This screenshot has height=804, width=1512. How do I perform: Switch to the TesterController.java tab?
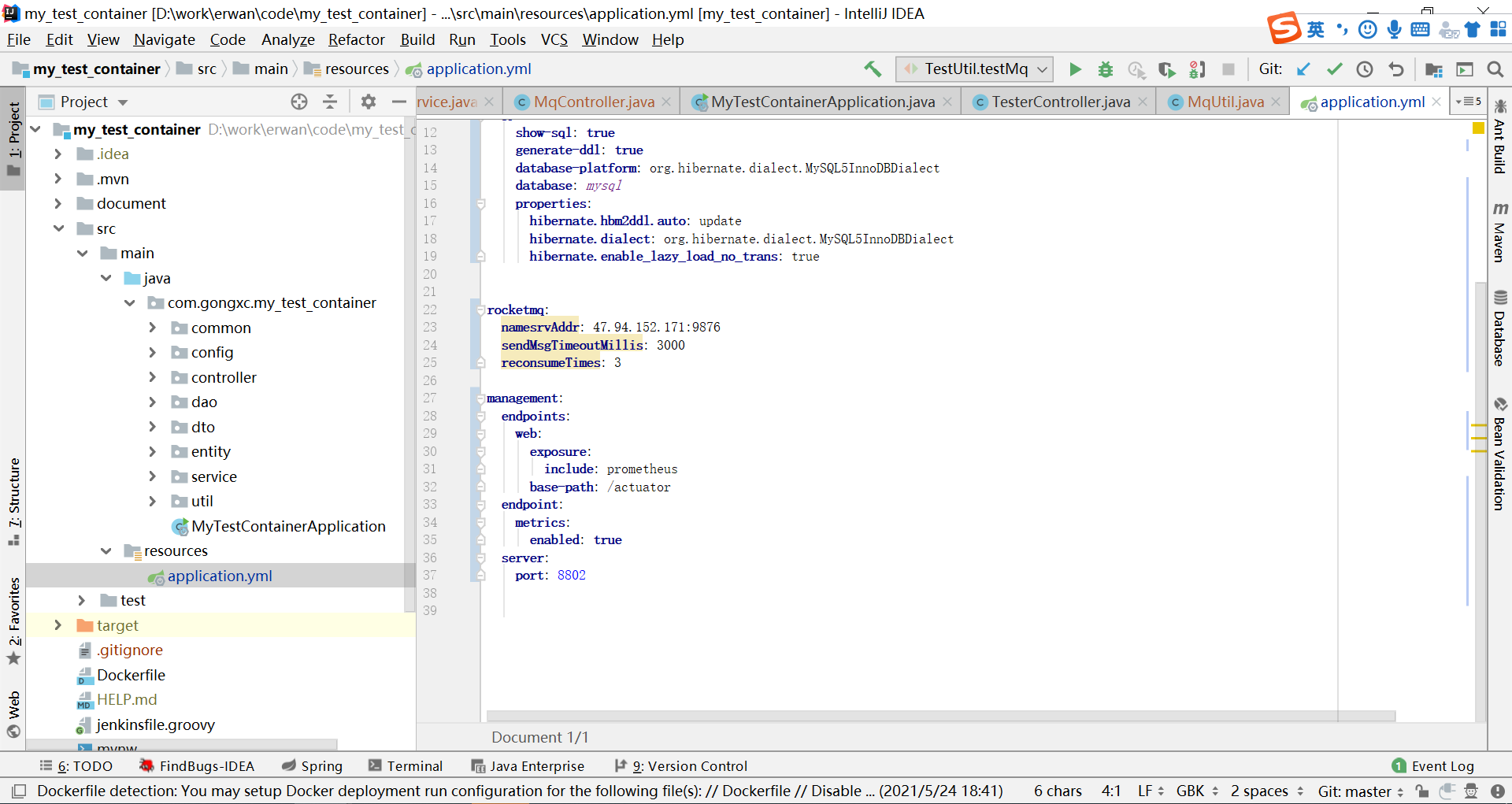click(x=1060, y=102)
